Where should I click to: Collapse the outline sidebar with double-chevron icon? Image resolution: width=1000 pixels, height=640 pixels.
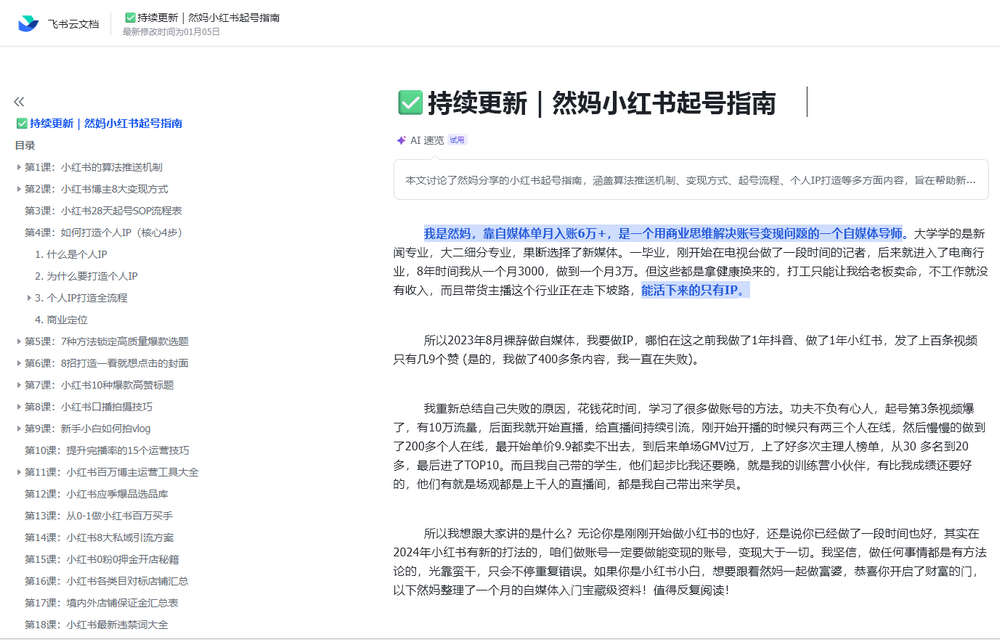[19, 102]
